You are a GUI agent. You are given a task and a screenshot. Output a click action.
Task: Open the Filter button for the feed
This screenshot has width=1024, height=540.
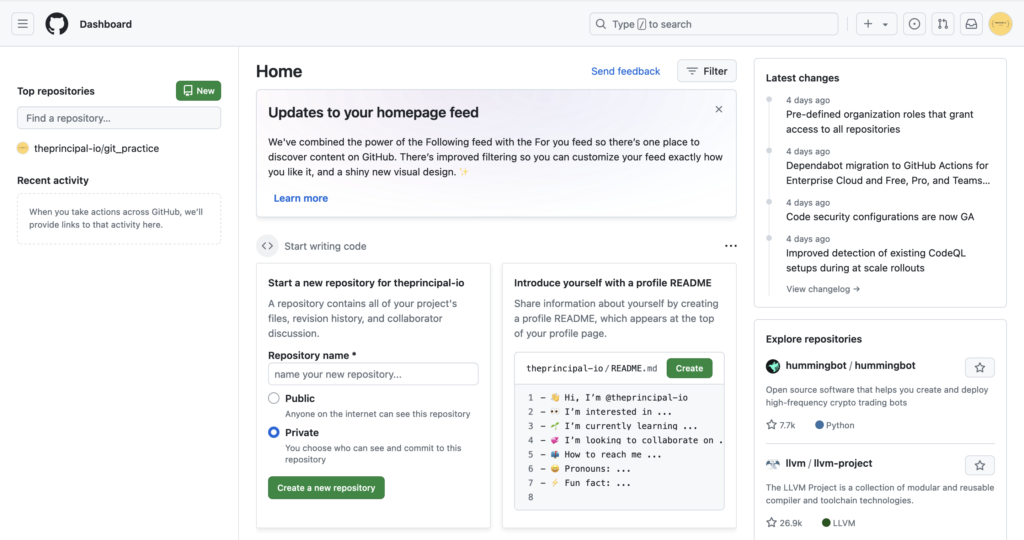coord(707,71)
